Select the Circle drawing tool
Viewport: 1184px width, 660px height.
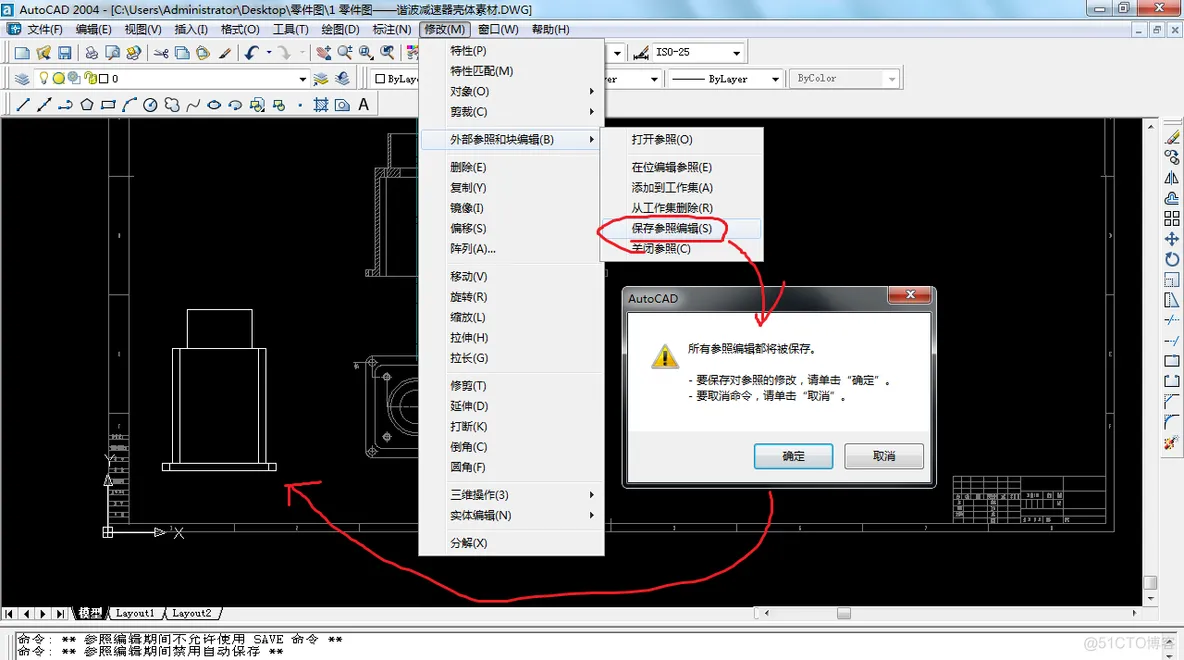(150, 105)
